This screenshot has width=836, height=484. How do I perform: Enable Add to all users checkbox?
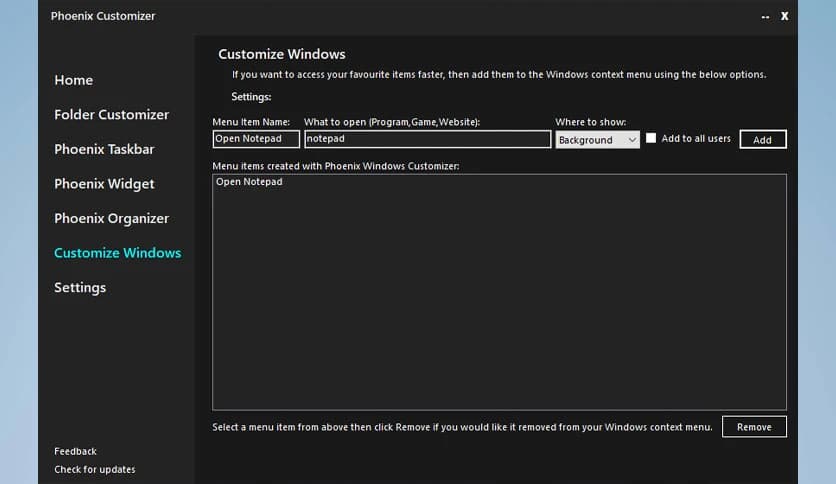651,138
